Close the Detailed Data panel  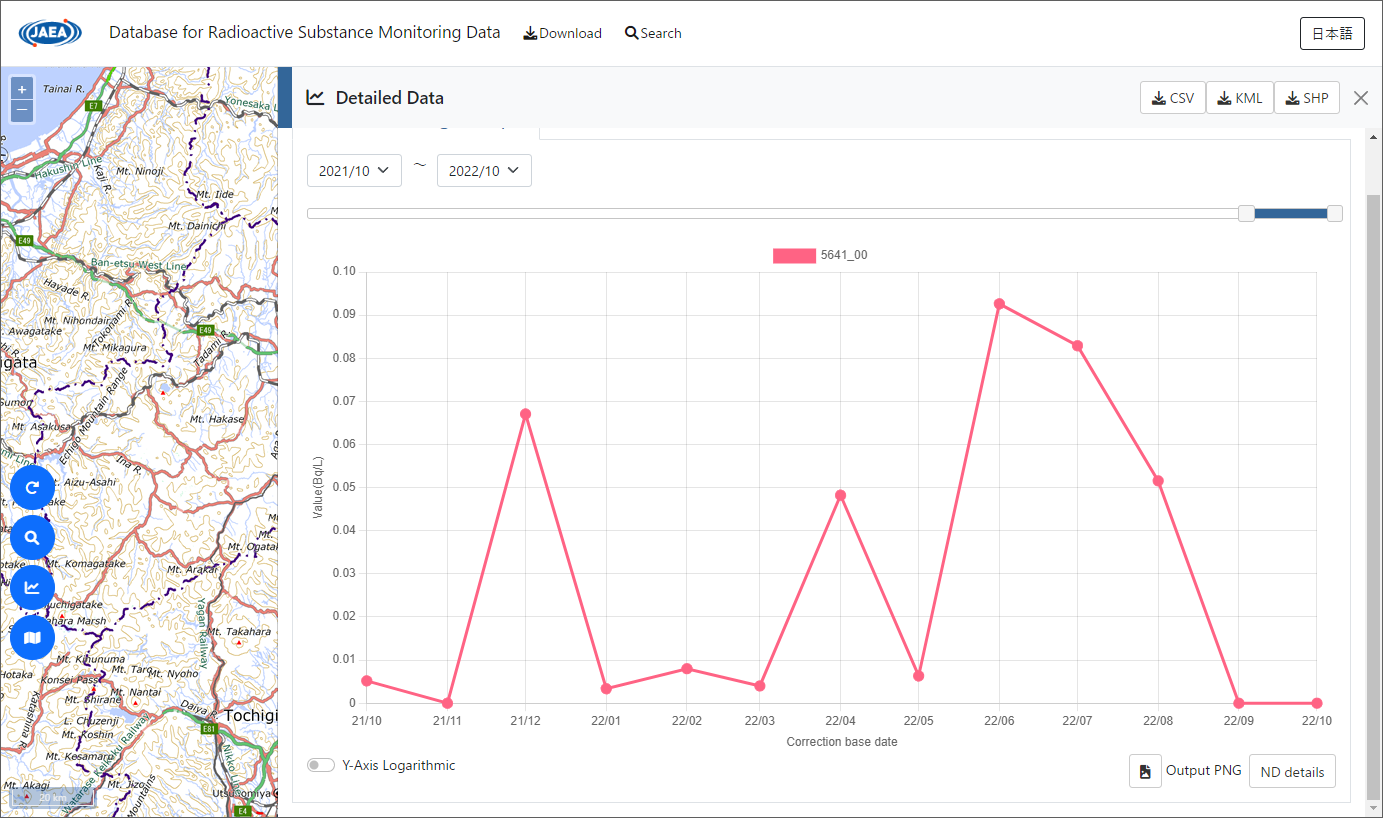click(1360, 98)
